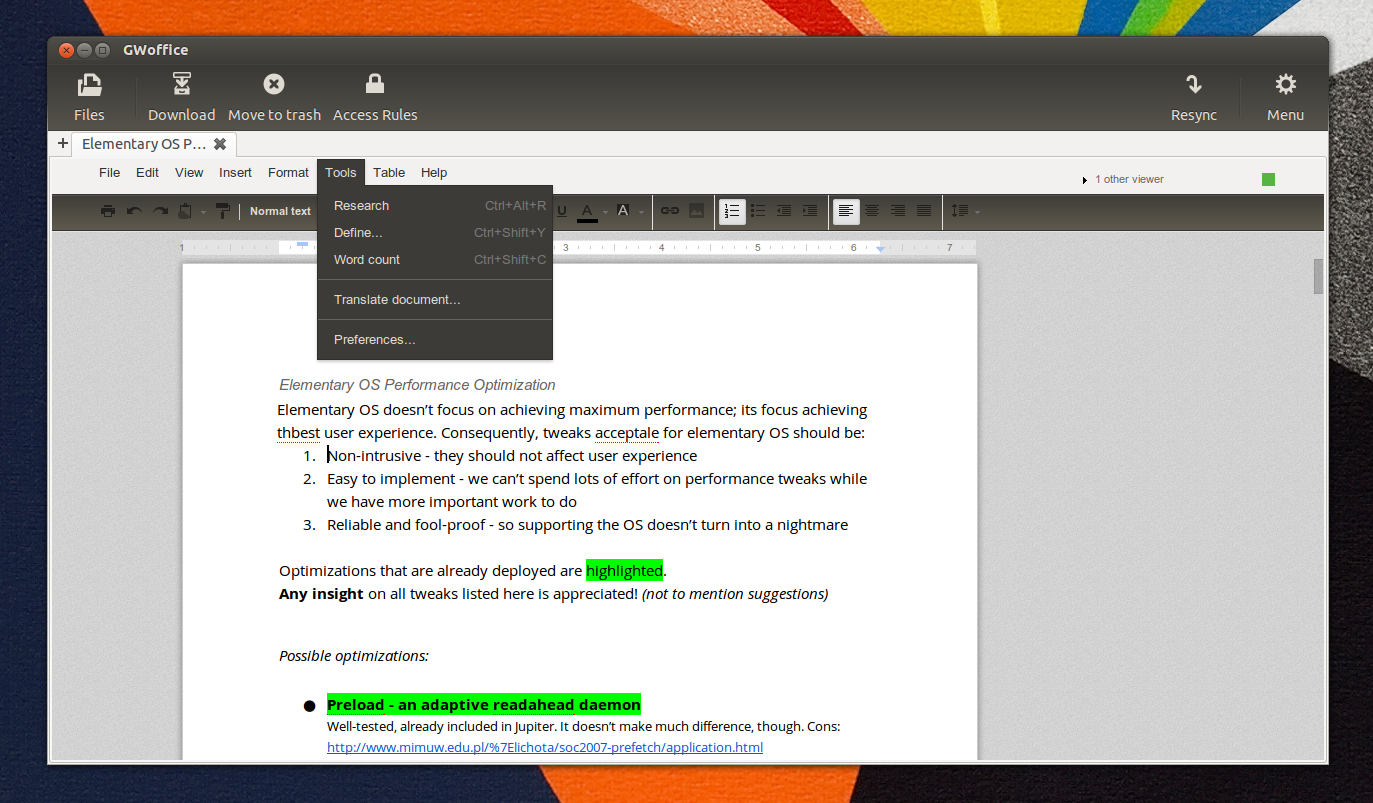Open the text color picker

coord(587,211)
